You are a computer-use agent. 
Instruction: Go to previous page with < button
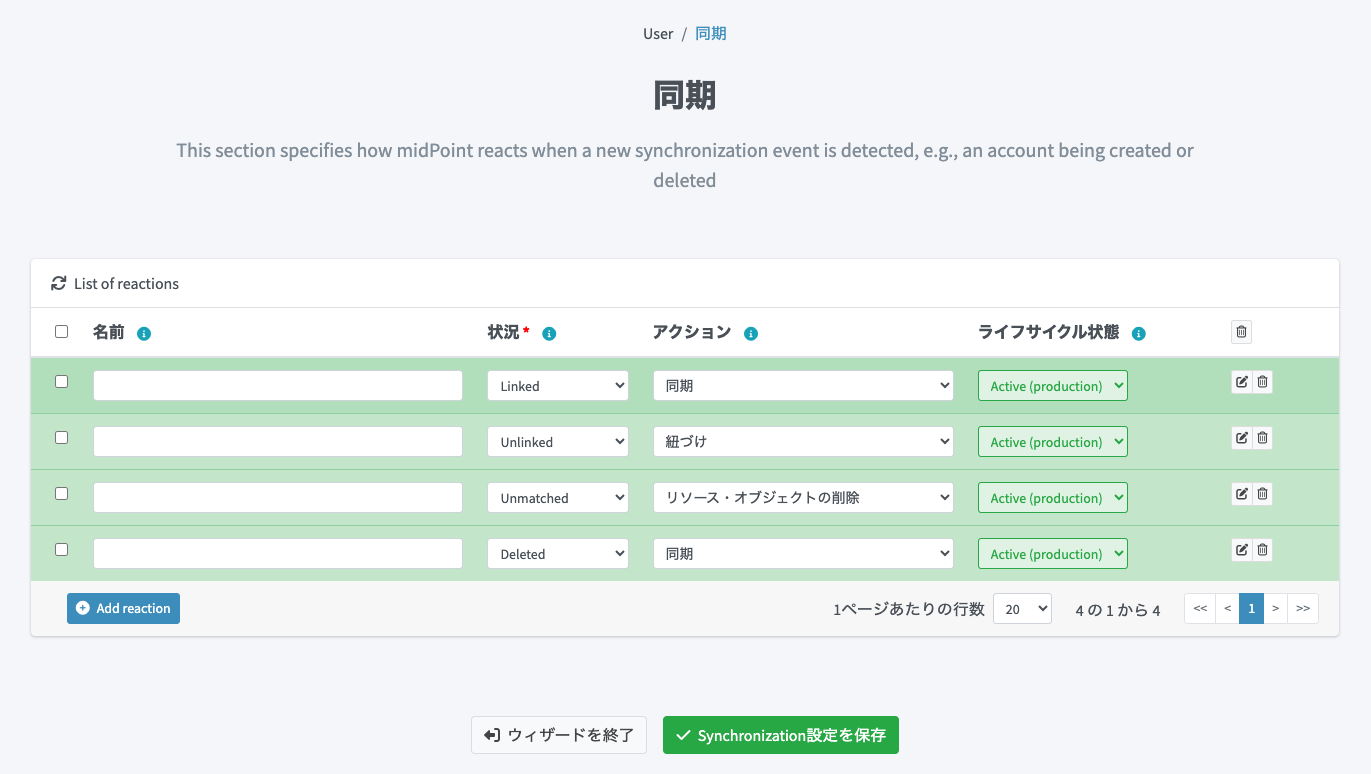[1227, 608]
